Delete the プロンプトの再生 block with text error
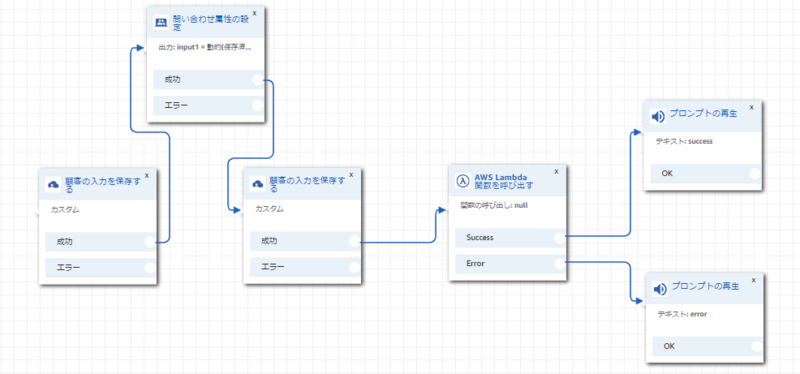 (x=753, y=280)
